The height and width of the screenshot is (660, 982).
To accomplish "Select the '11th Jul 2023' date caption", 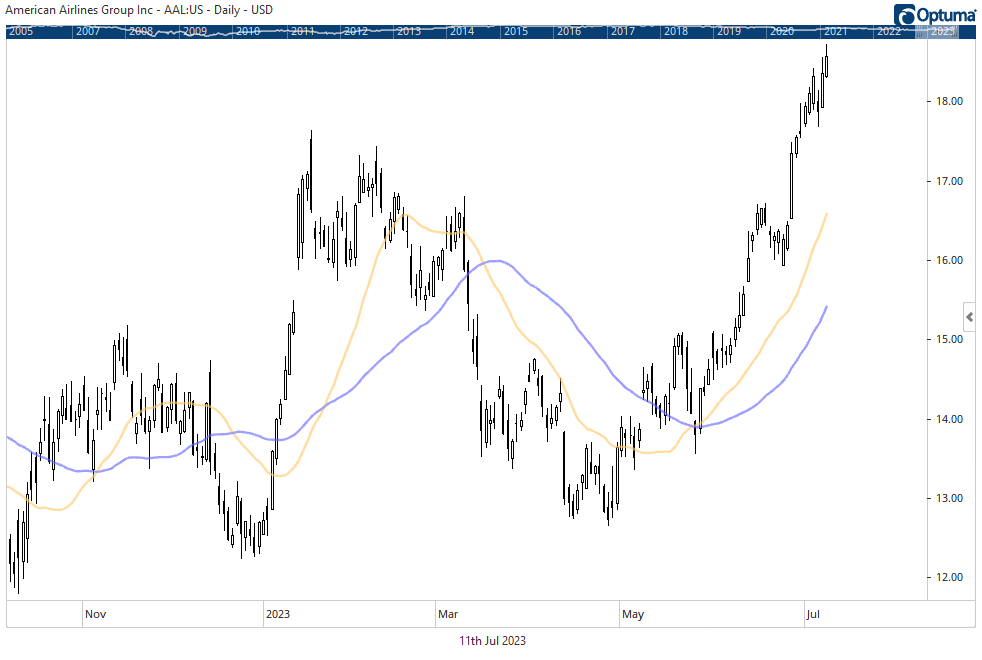I will tap(492, 641).
